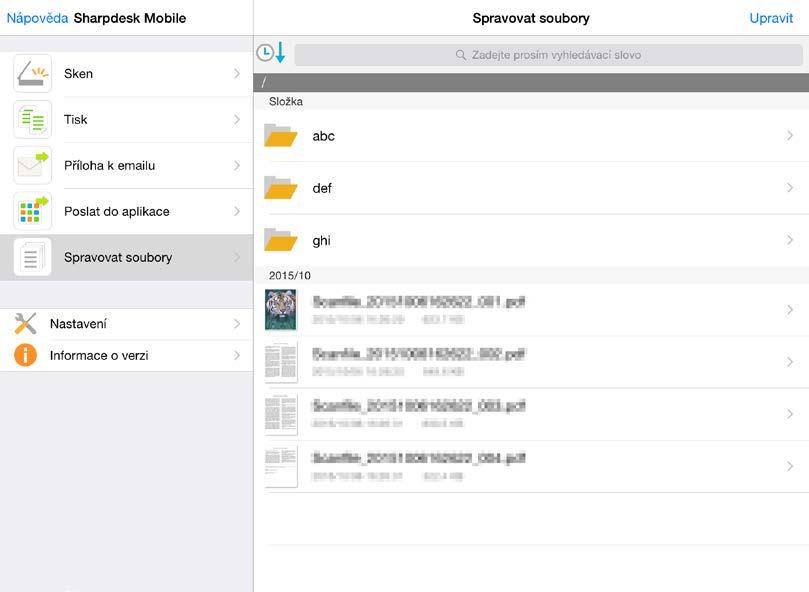Open Informace o verzi entry
The width and height of the screenshot is (809, 592).
pyautogui.click(x=126, y=355)
